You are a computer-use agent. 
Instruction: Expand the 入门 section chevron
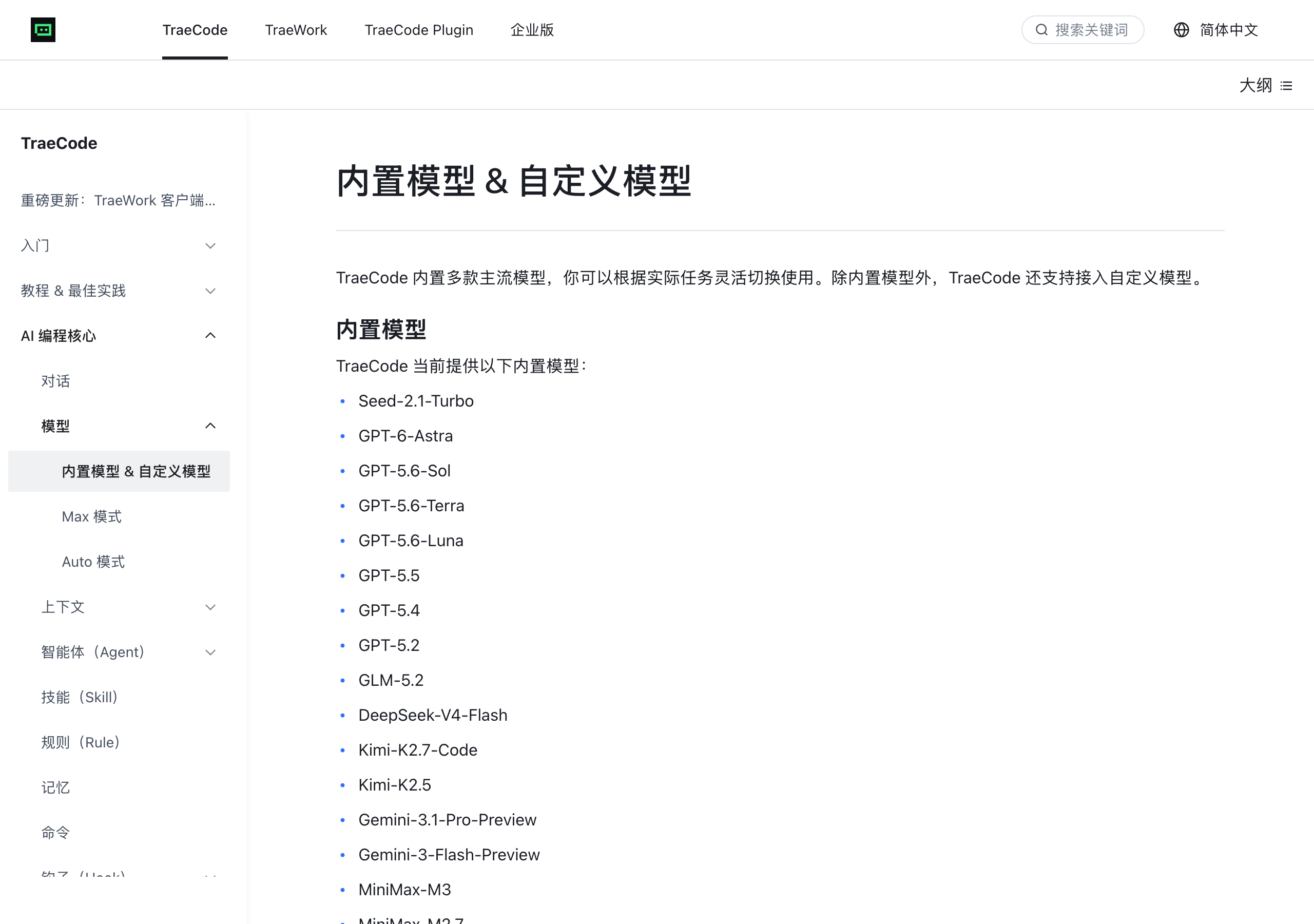pyautogui.click(x=210, y=245)
